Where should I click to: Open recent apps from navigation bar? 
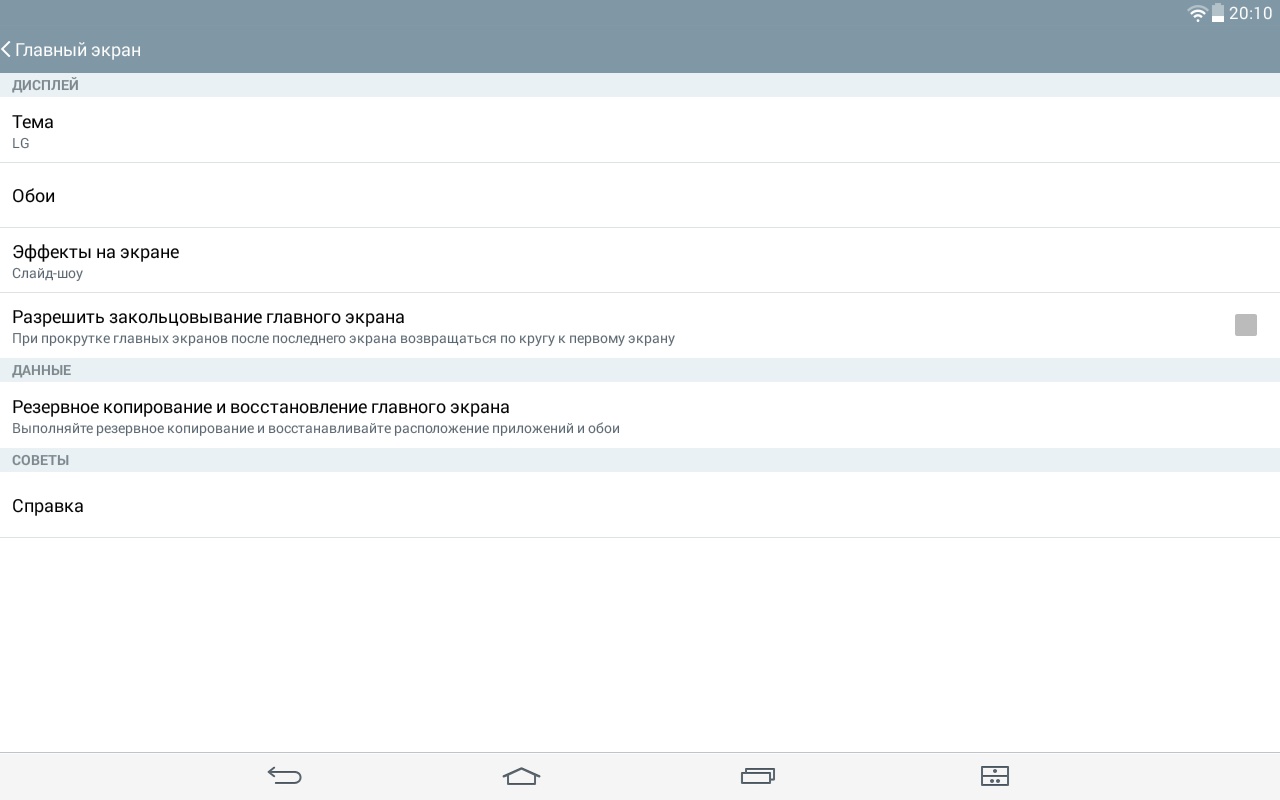(758, 776)
